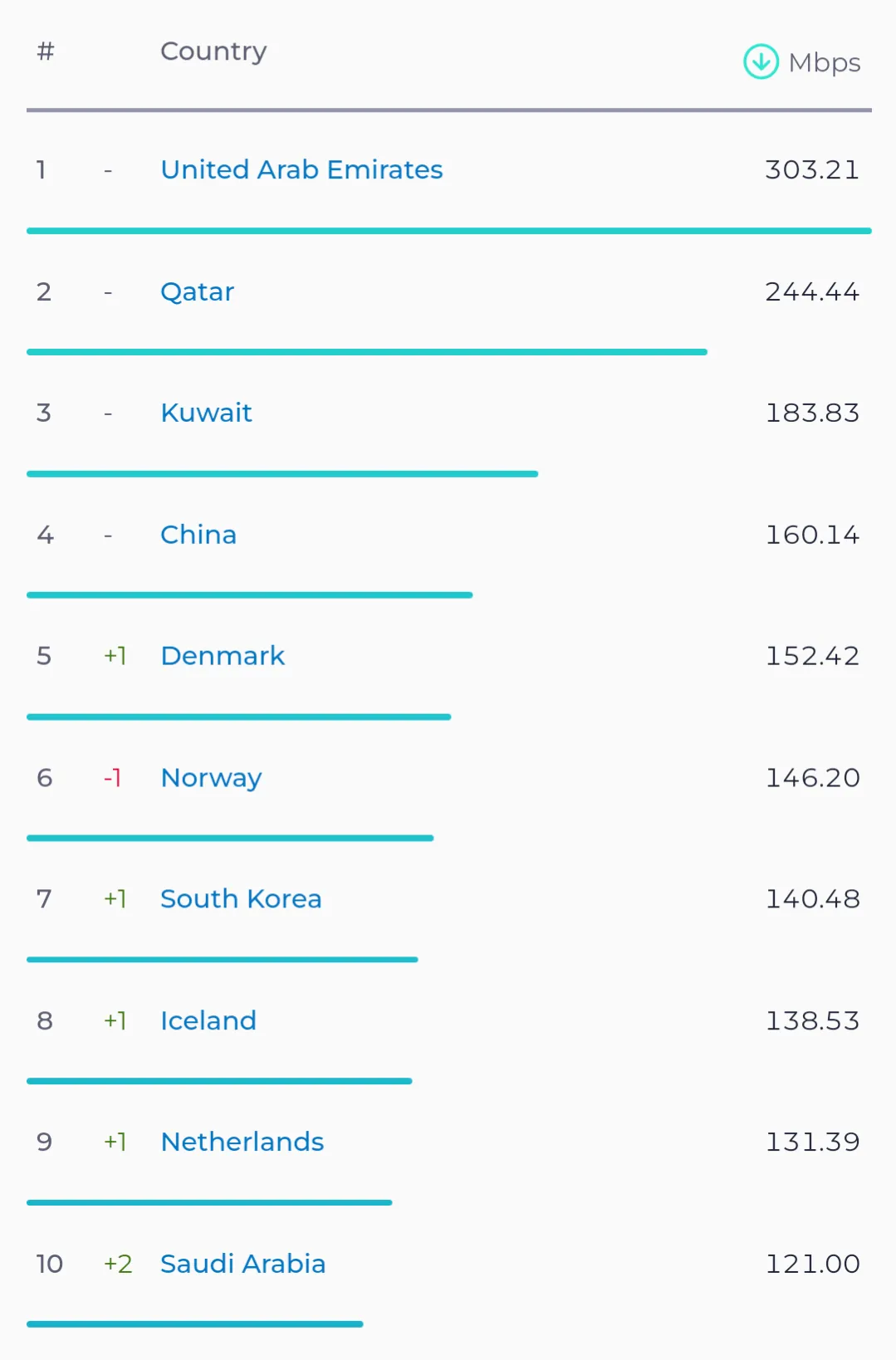The width and height of the screenshot is (896, 1360).
Task: Open China's speed details
Action: 198,535
